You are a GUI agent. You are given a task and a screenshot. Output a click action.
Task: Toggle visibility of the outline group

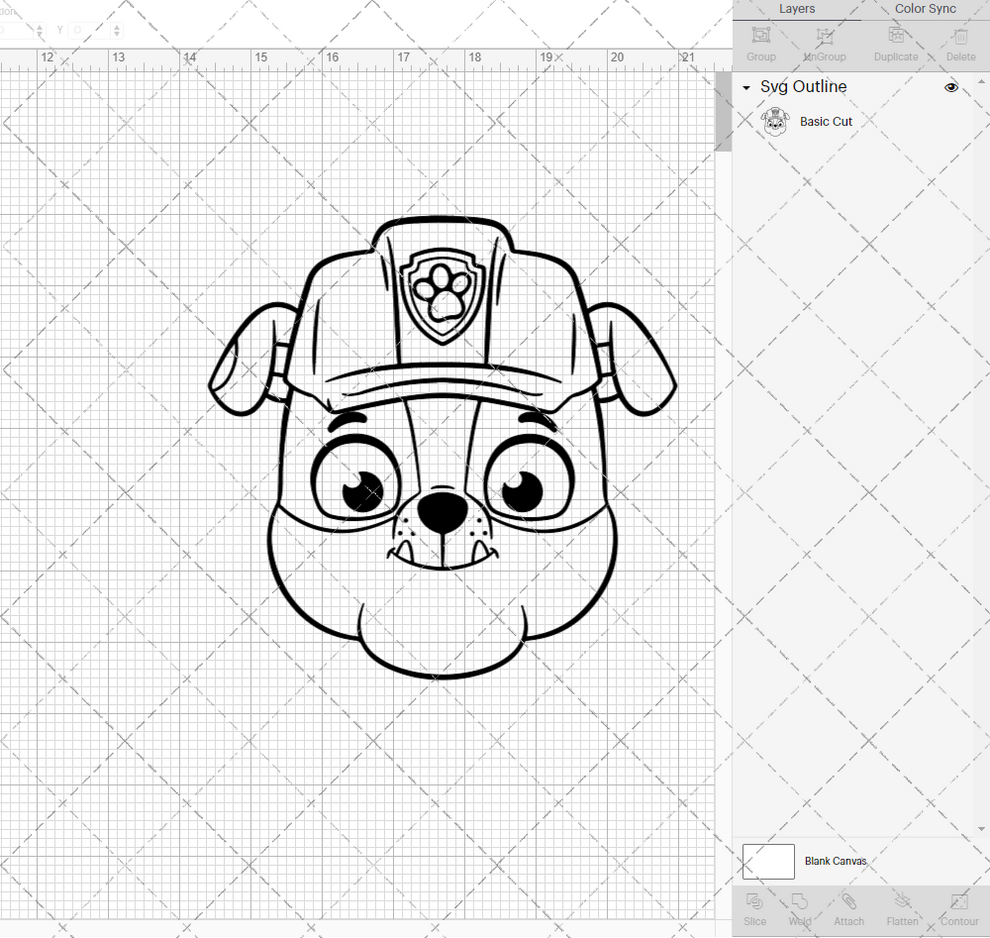[x=950, y=87]
